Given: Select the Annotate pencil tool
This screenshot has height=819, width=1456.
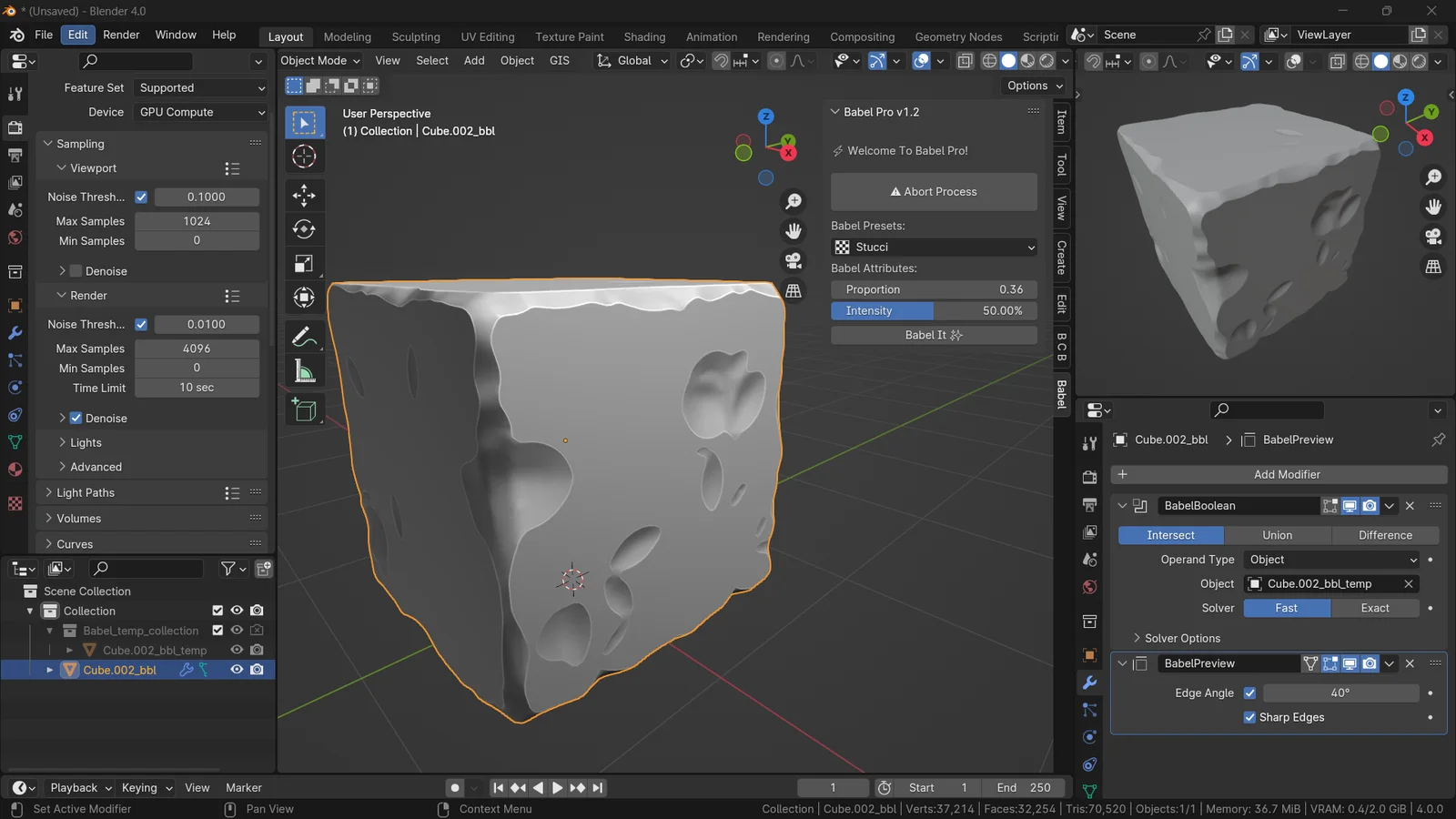Looking at the screenshot, I should (x=304, y=337).
